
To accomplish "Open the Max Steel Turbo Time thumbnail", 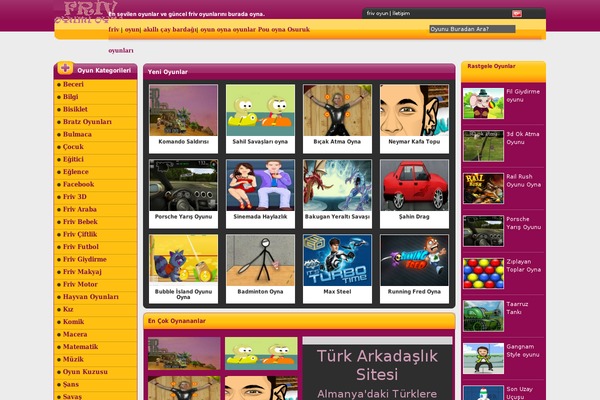I will 337,260.
